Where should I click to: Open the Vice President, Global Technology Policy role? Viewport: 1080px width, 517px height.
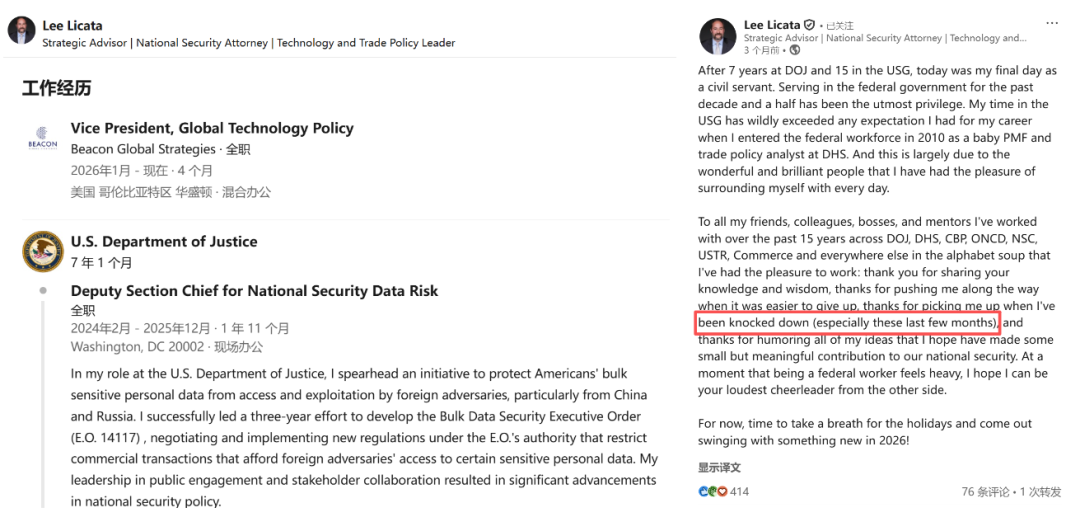[x=212, y=128]
